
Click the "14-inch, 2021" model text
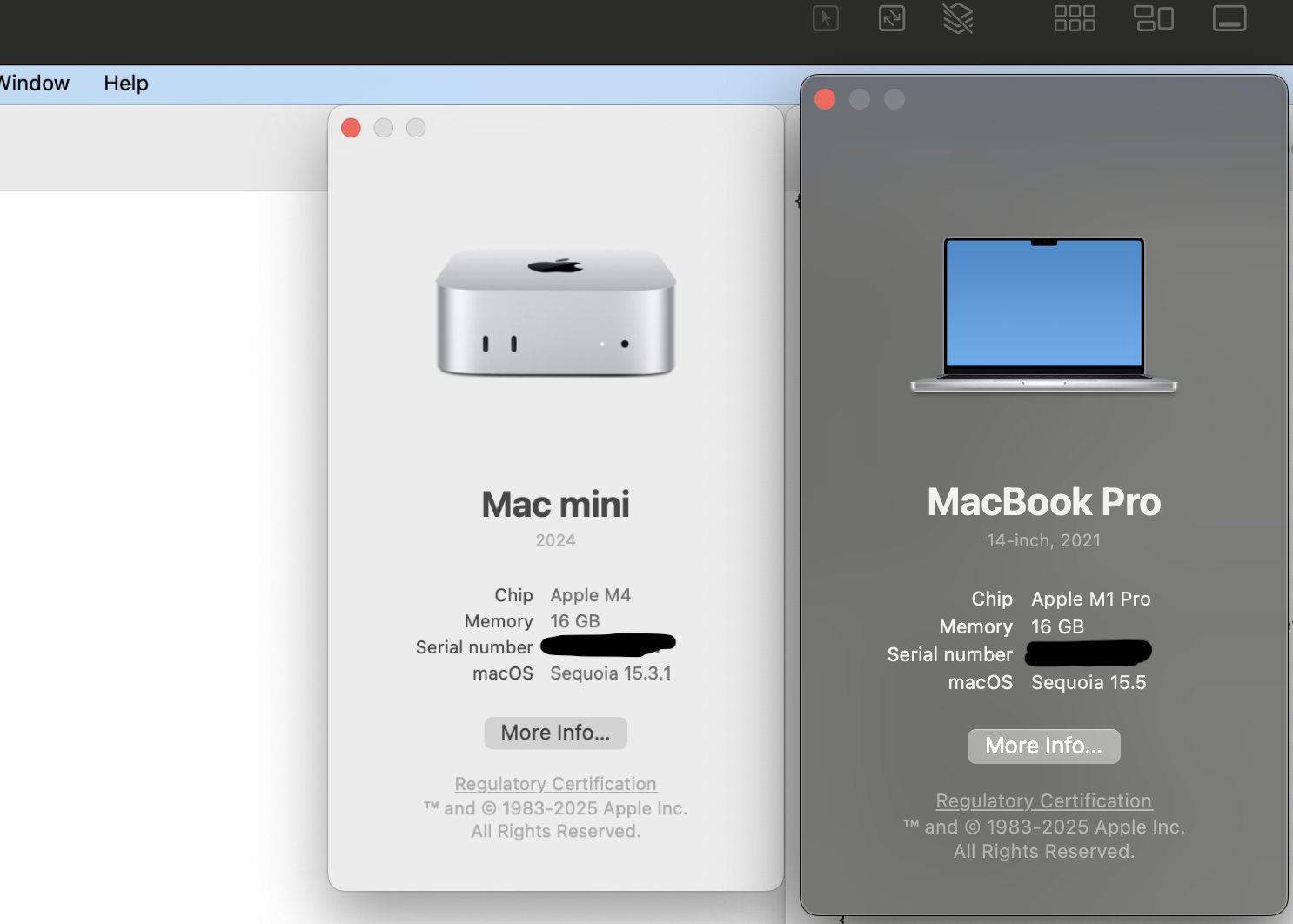1044,540
